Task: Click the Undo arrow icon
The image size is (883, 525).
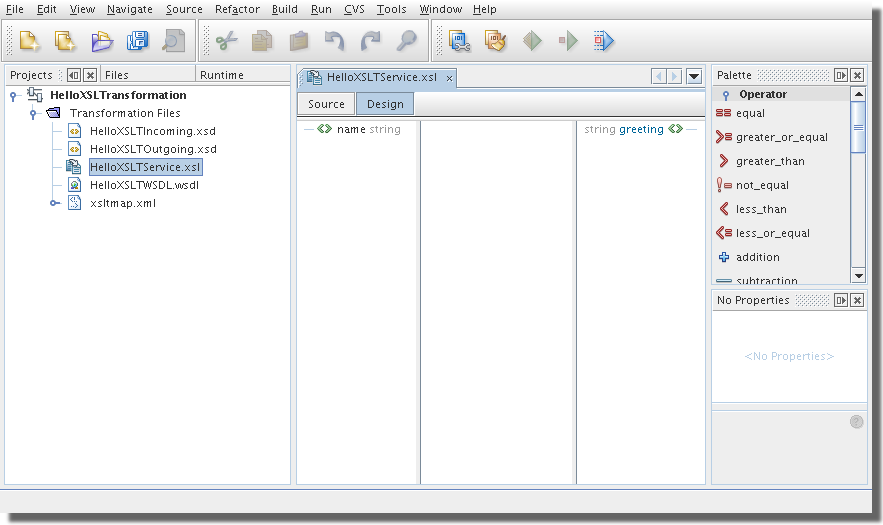Action: [x=335, y=41]
